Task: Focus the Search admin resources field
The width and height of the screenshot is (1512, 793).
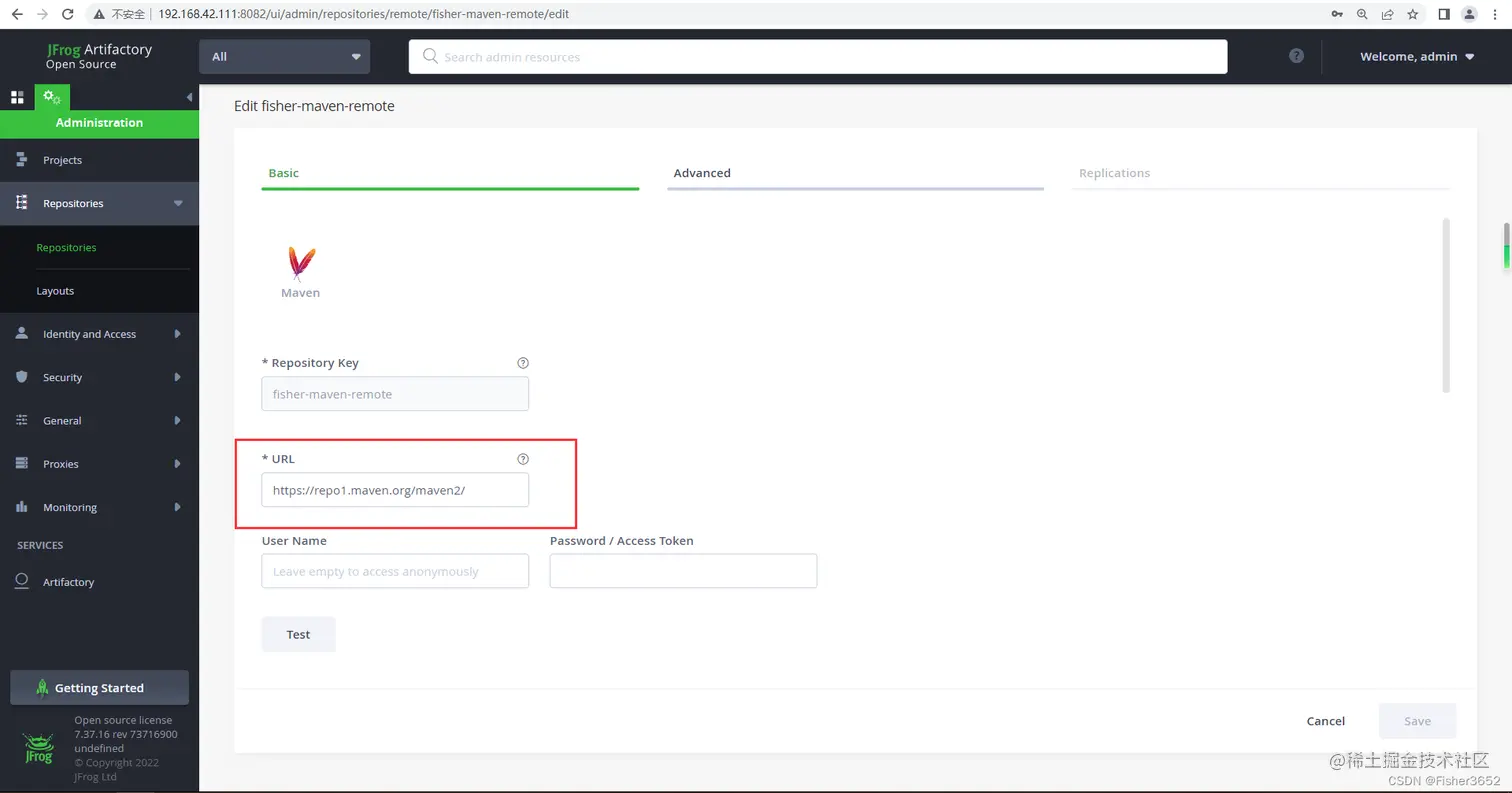Action: pos(818,56)
